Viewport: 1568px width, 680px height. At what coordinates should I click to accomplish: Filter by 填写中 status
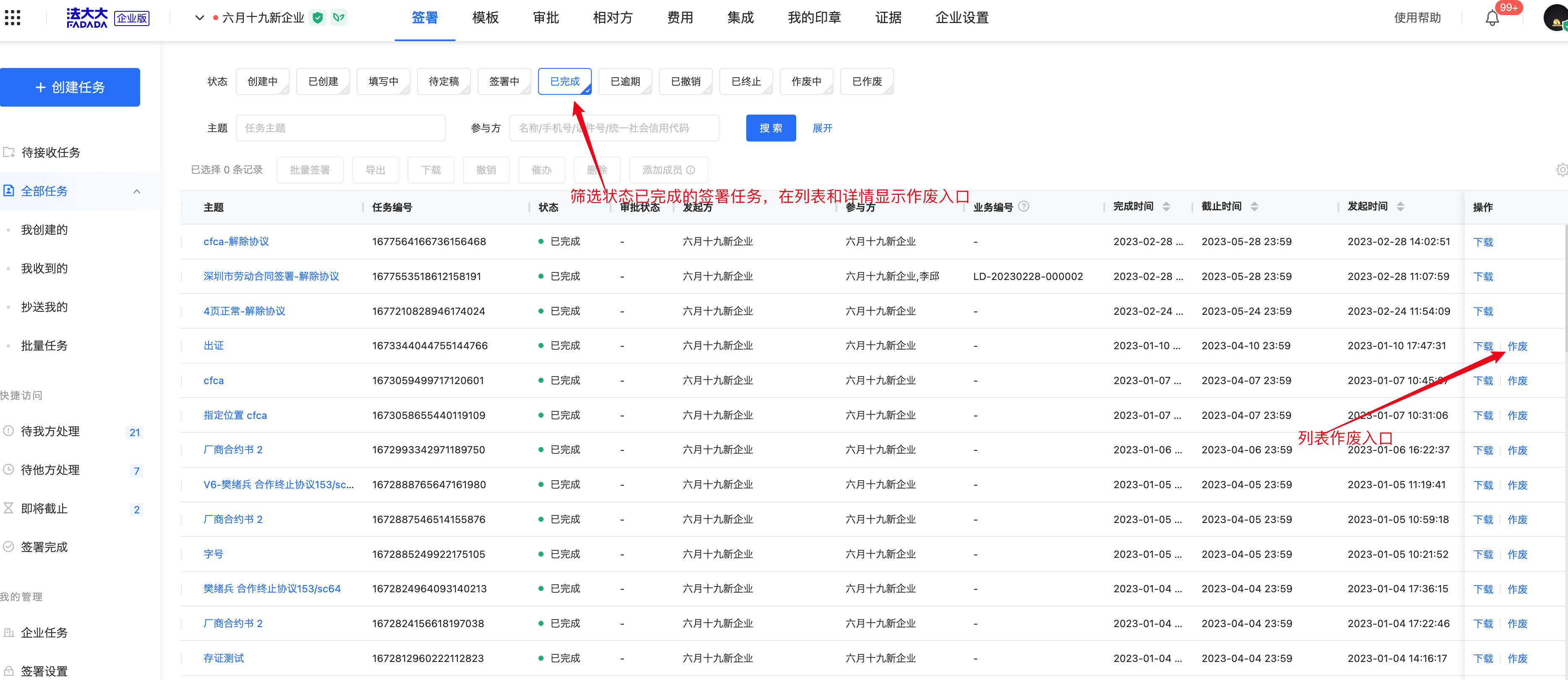pyautogui.click(x=383, y=81)
